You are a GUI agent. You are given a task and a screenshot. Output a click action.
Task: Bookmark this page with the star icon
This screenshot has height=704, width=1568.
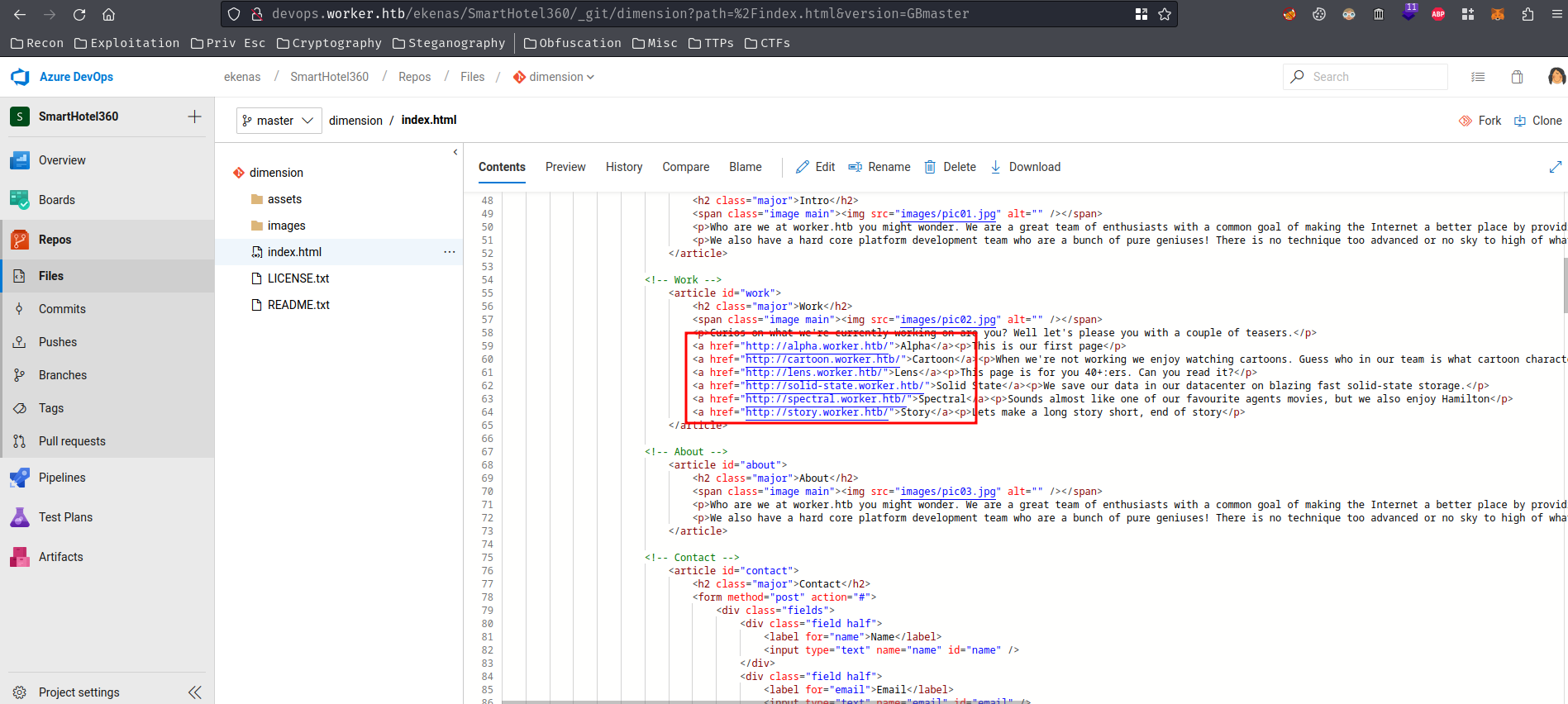[x=1165, y=14]
